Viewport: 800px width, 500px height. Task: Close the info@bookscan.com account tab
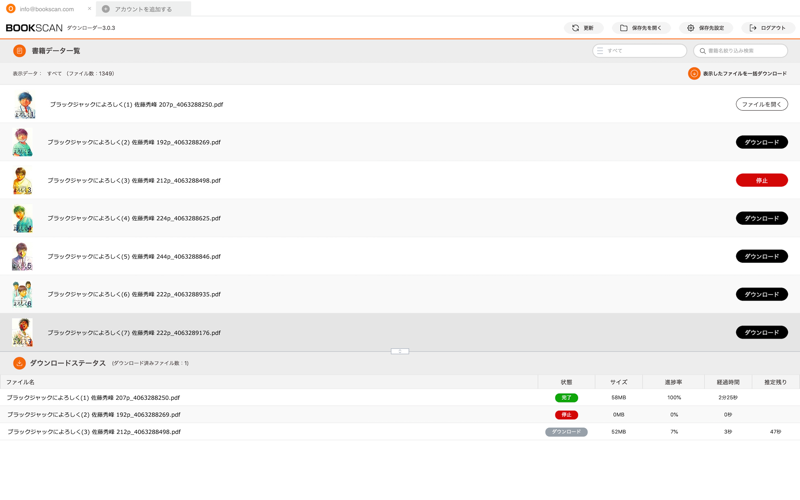89,9
